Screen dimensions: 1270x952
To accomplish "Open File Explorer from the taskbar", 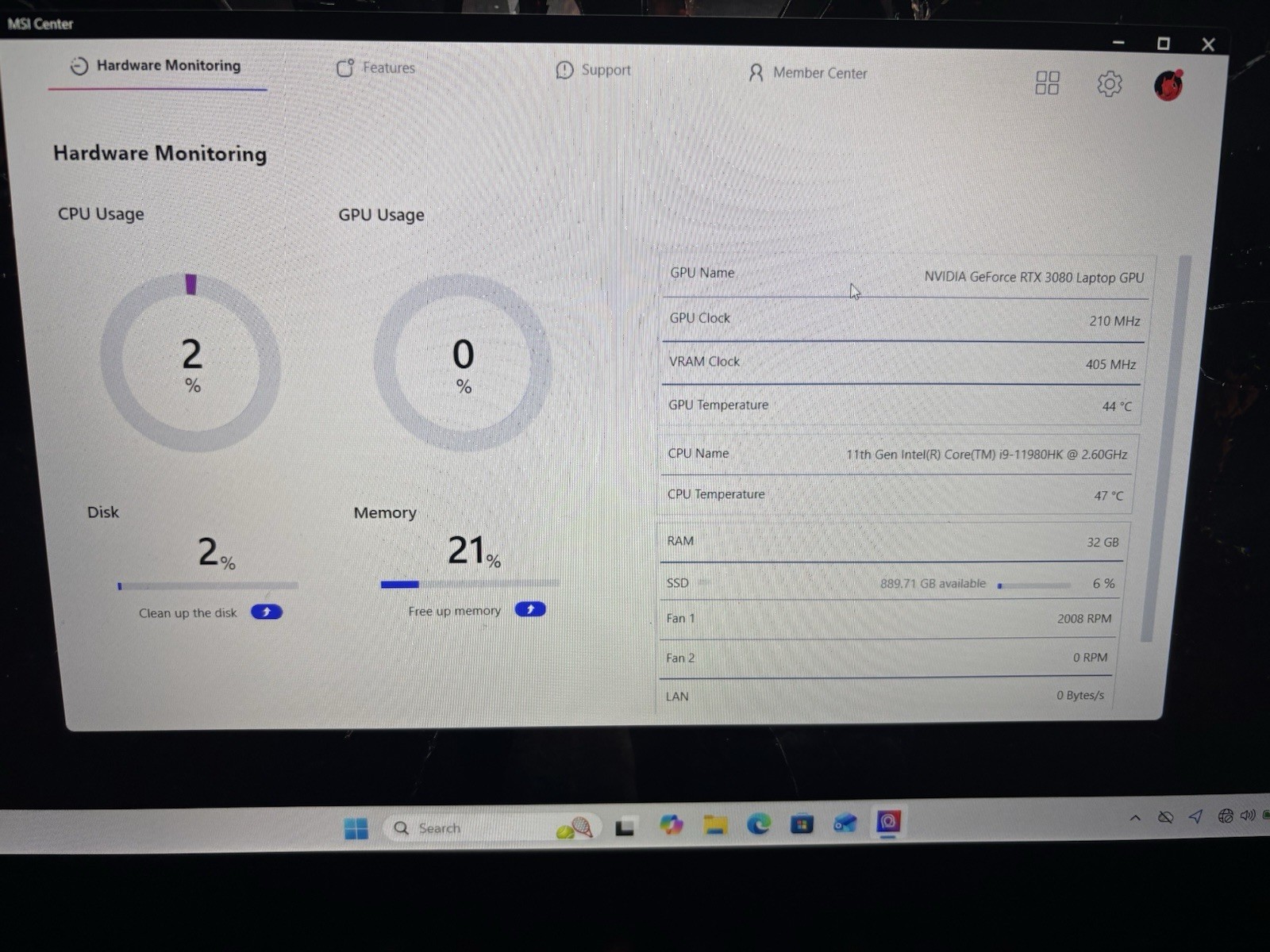I will (x=715, y=825).
